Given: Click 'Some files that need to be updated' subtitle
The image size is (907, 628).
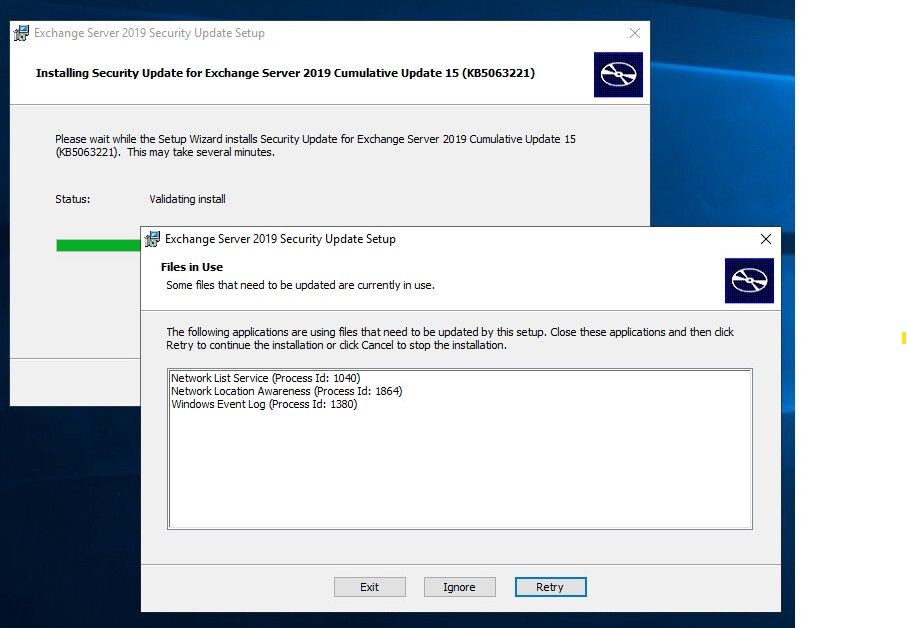Looking at the screenshot, I should tap(300, 285).
